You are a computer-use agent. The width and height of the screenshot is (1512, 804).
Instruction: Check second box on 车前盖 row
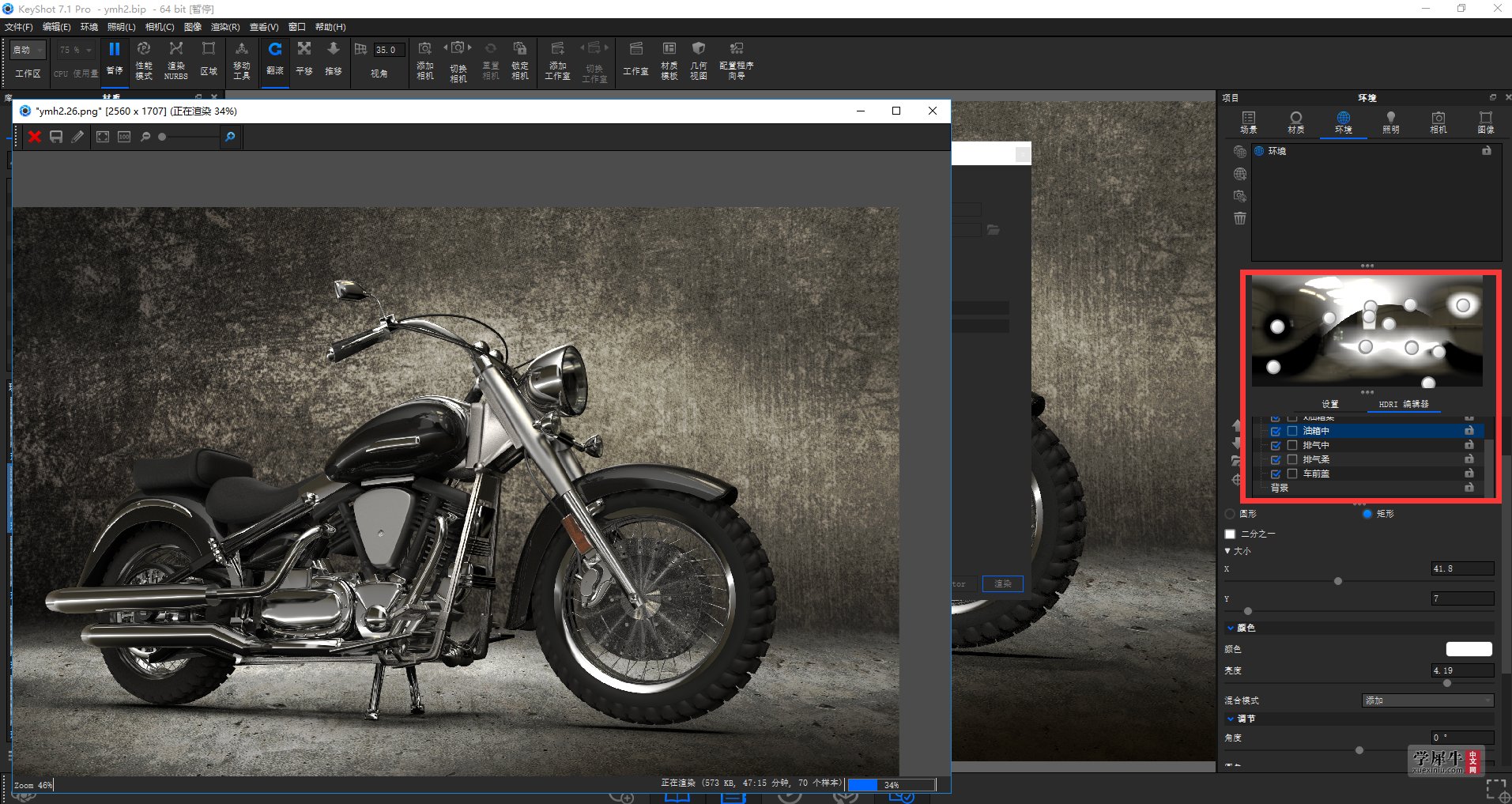coord(1292,474)
